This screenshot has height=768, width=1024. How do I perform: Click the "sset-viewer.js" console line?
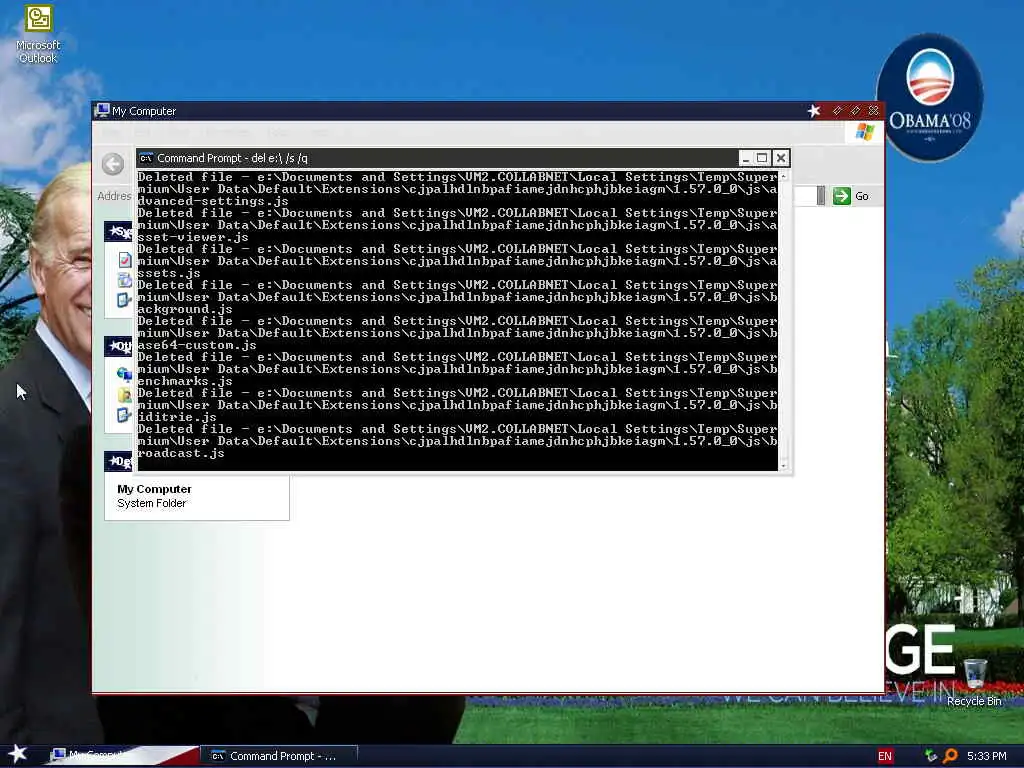pyautogui.click(x=193, y=237)
